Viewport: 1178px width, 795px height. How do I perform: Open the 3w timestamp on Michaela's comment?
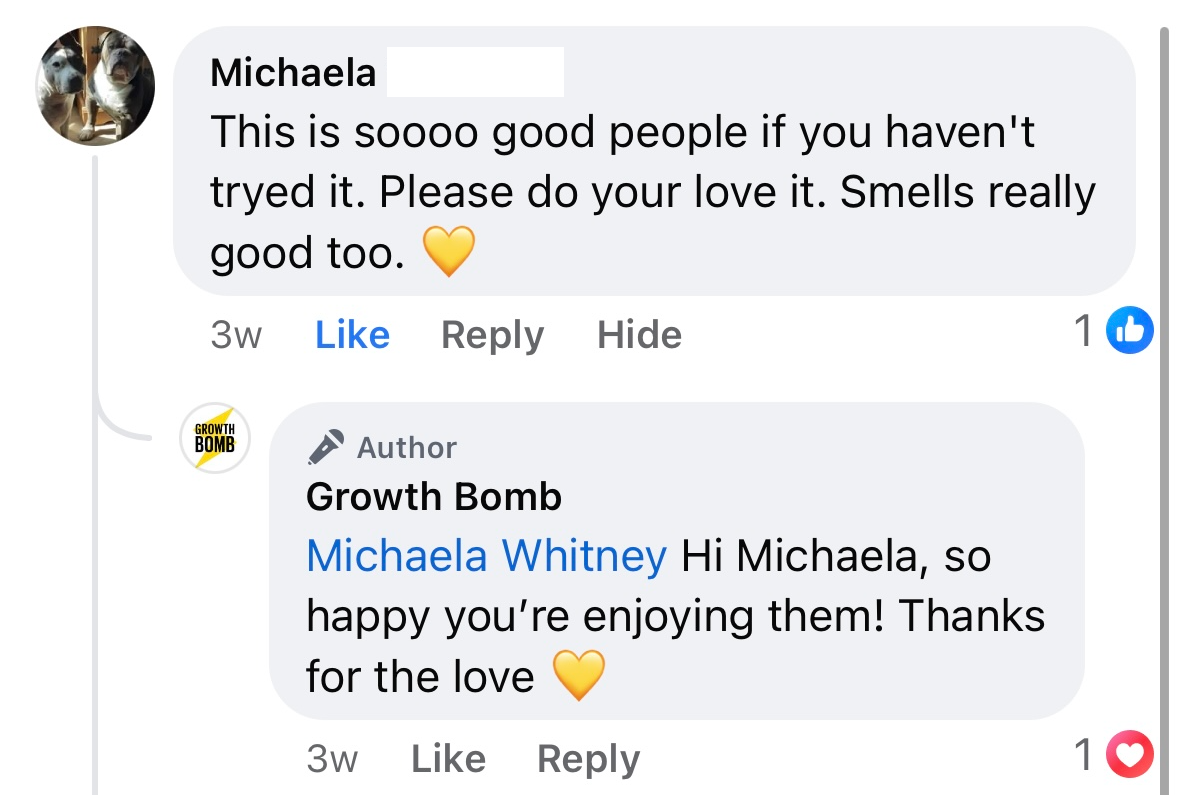pos(236,335)
